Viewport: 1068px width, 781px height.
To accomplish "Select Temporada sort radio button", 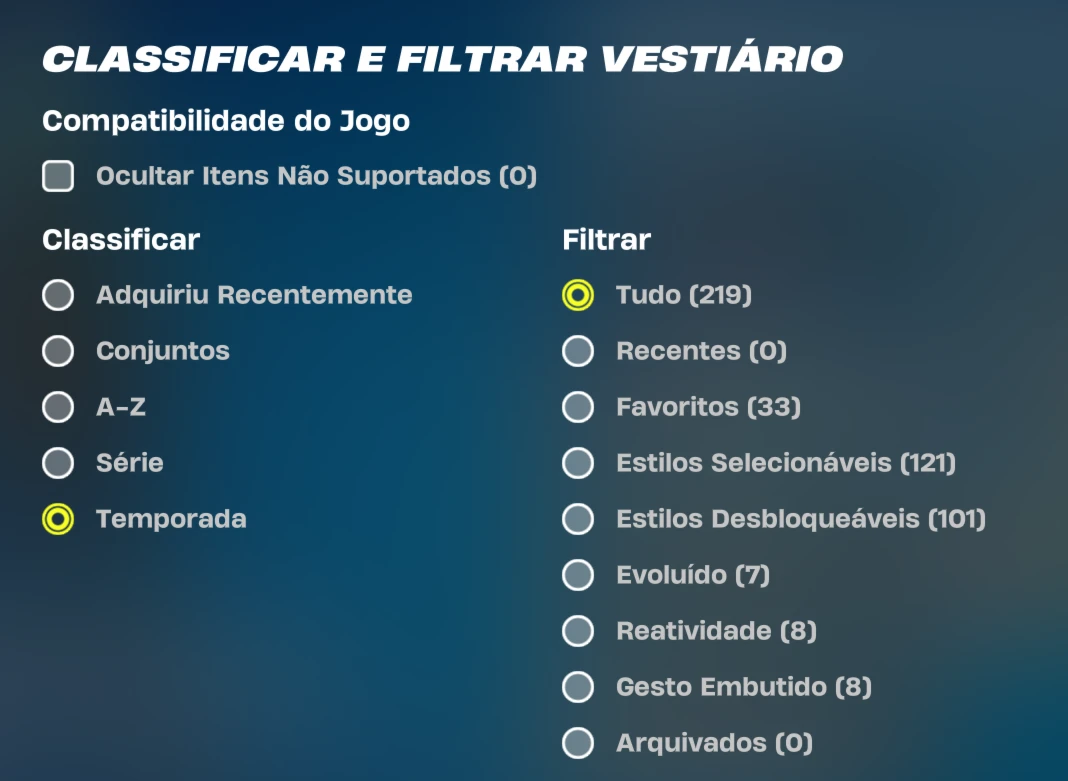I will (x=58, y=520).
